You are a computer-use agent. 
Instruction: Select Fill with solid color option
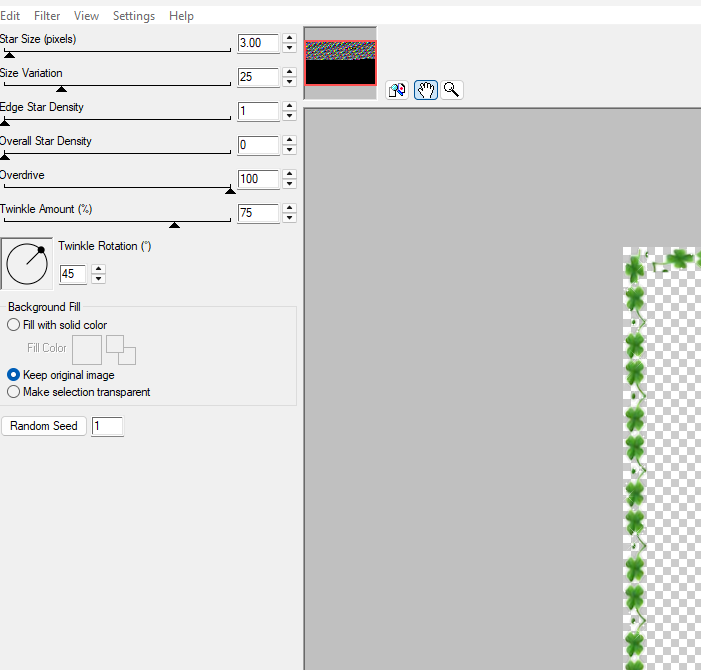[13, 325]
